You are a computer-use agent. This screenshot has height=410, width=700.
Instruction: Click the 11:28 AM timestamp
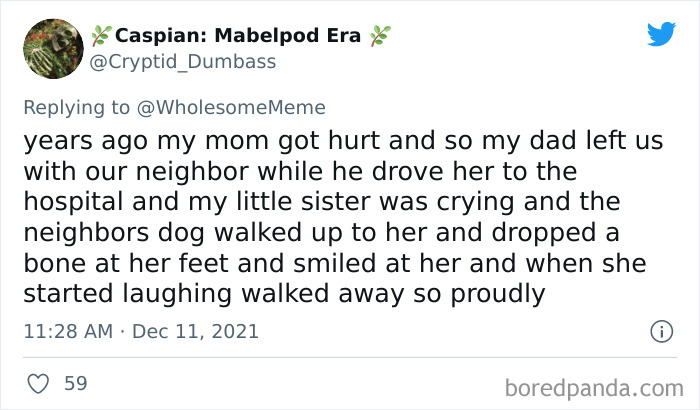pyautogui.click(x=68, y=331)
